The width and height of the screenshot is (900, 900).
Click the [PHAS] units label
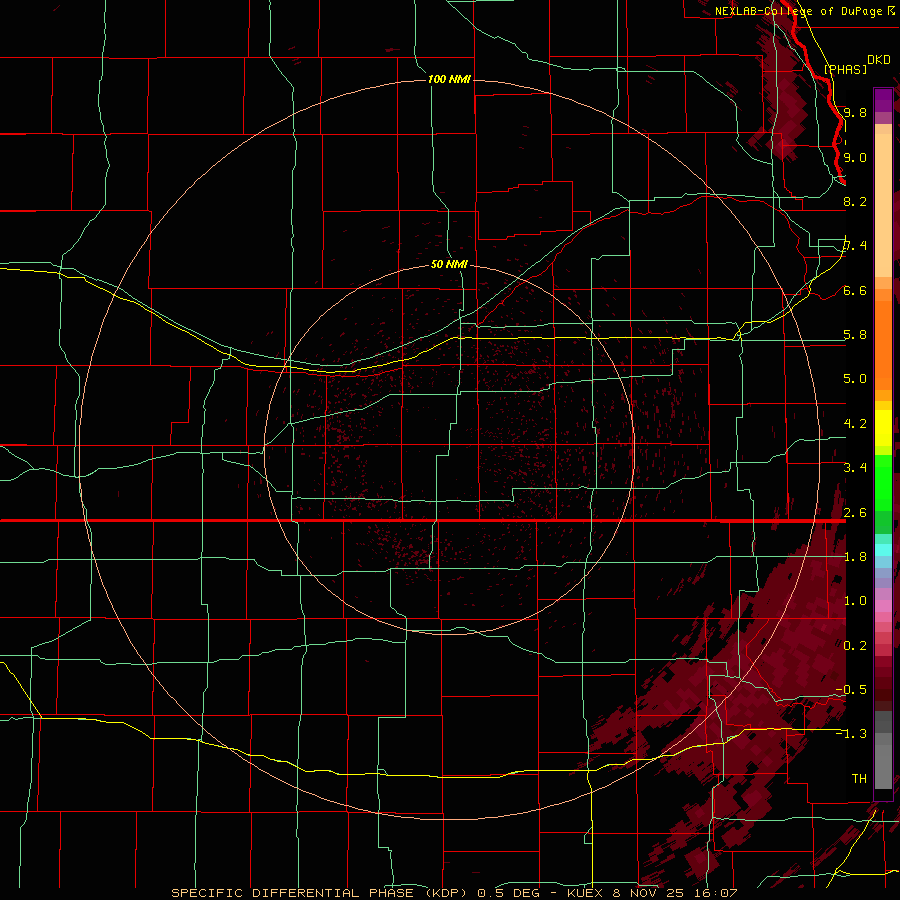[845, 69]
